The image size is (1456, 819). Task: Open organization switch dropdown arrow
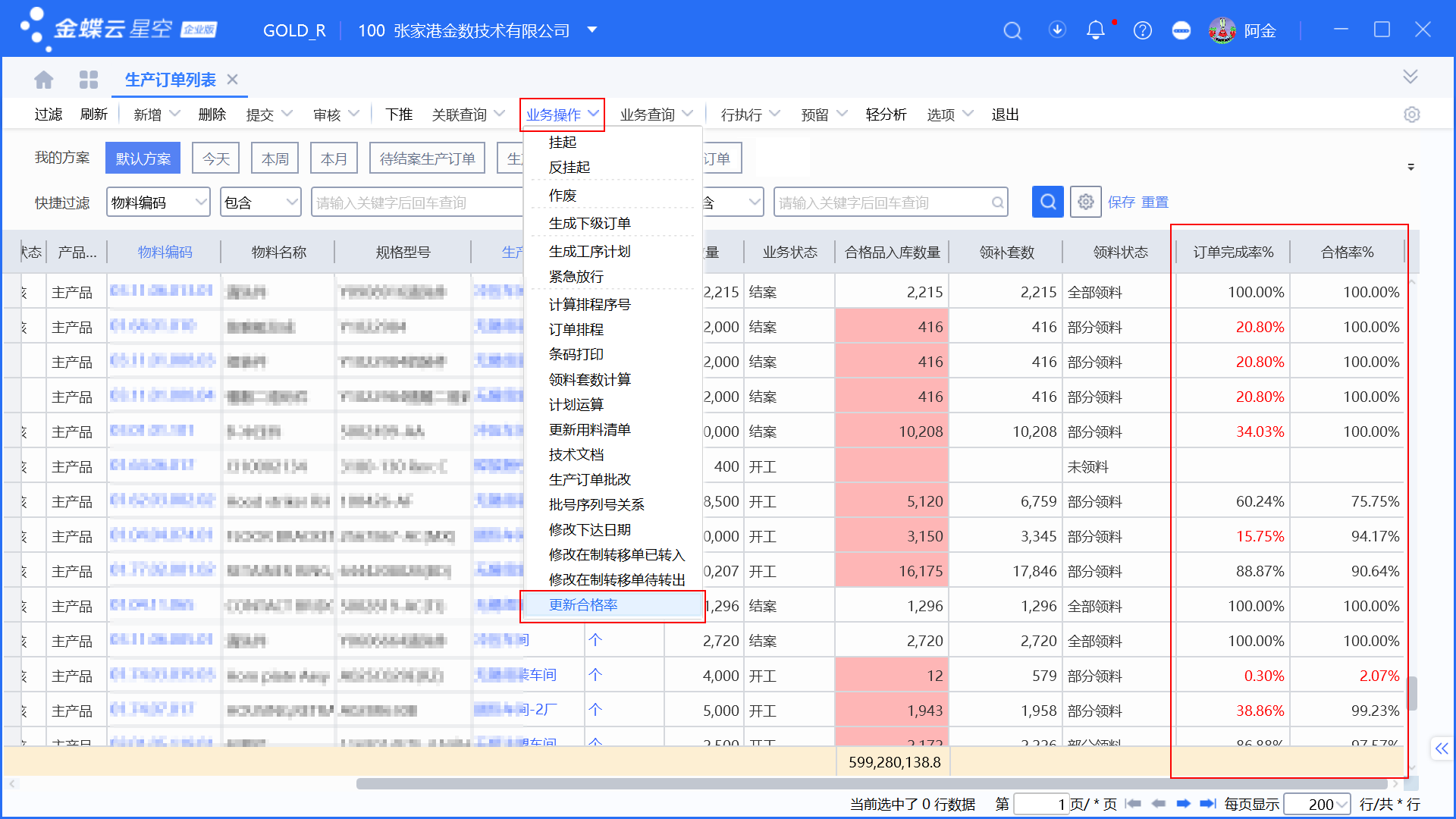[x=592, y=30]
